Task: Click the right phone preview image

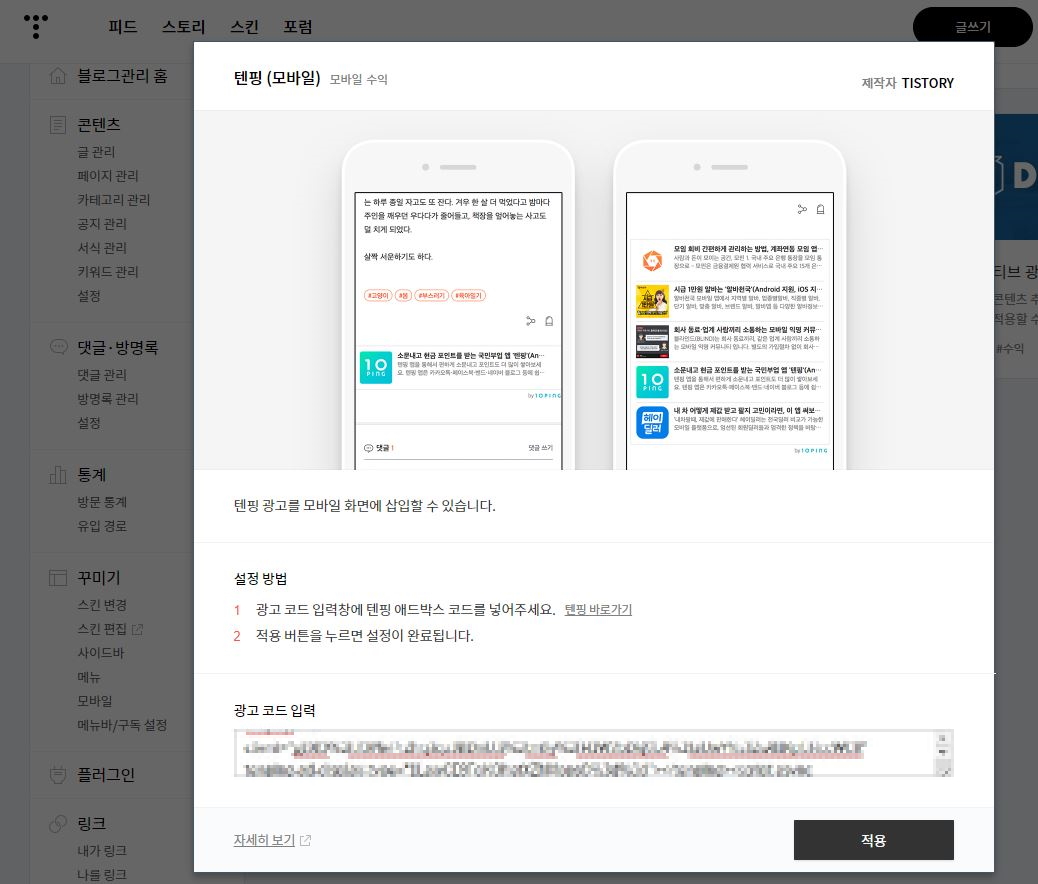Action: coord(730,305)
